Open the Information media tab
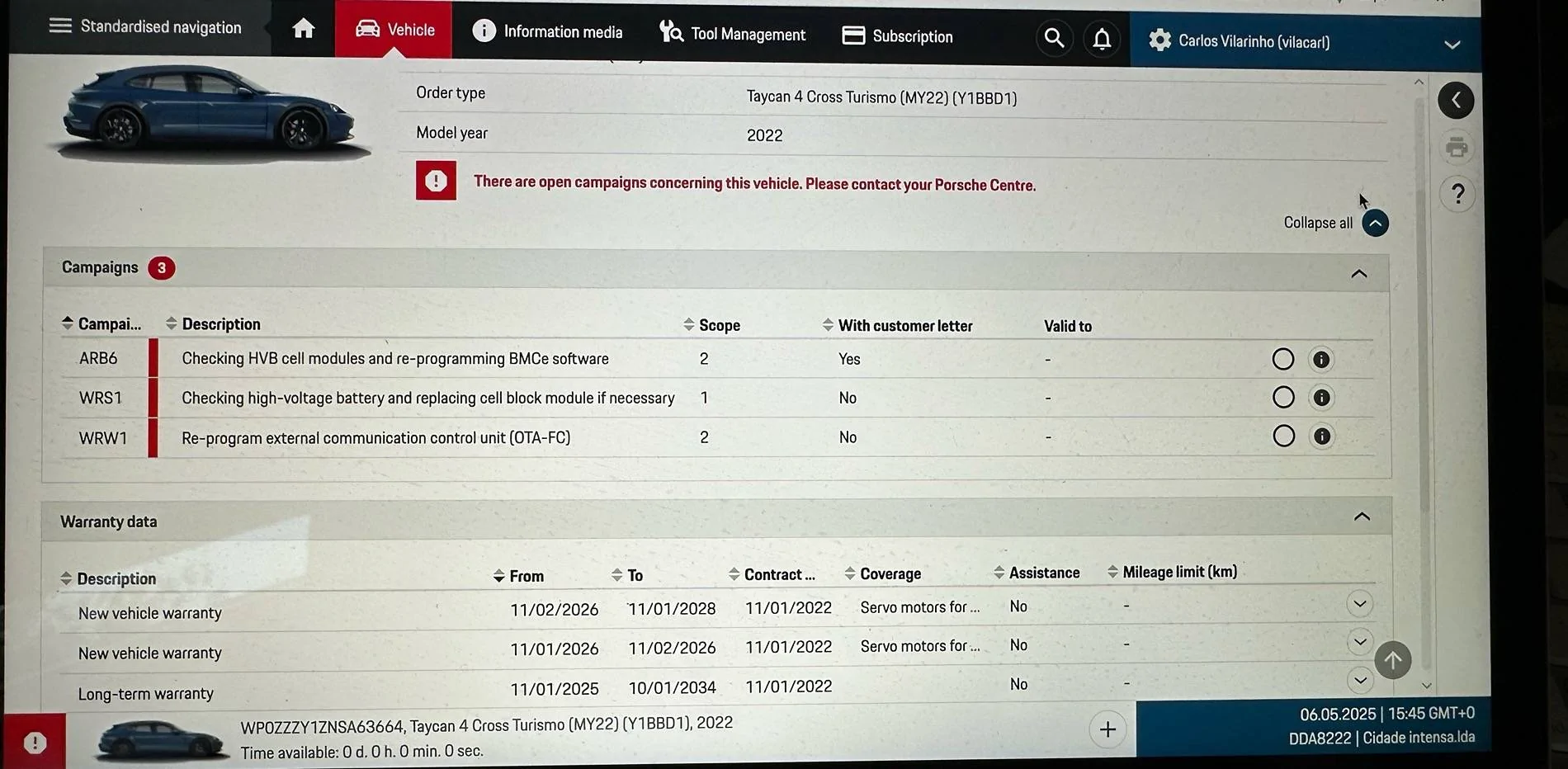The width and height of the screenshot is (1568, 769). tap(547, 31)
